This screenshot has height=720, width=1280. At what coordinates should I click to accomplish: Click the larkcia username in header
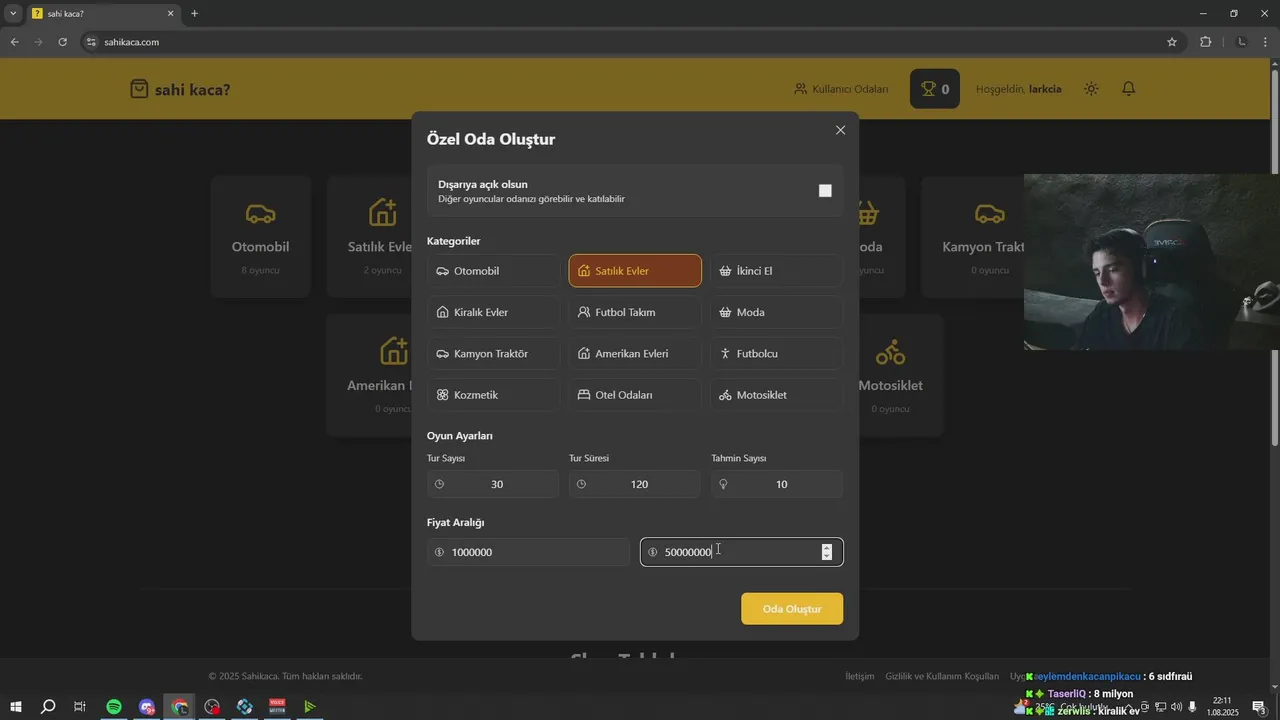(x=1045, y=89)
